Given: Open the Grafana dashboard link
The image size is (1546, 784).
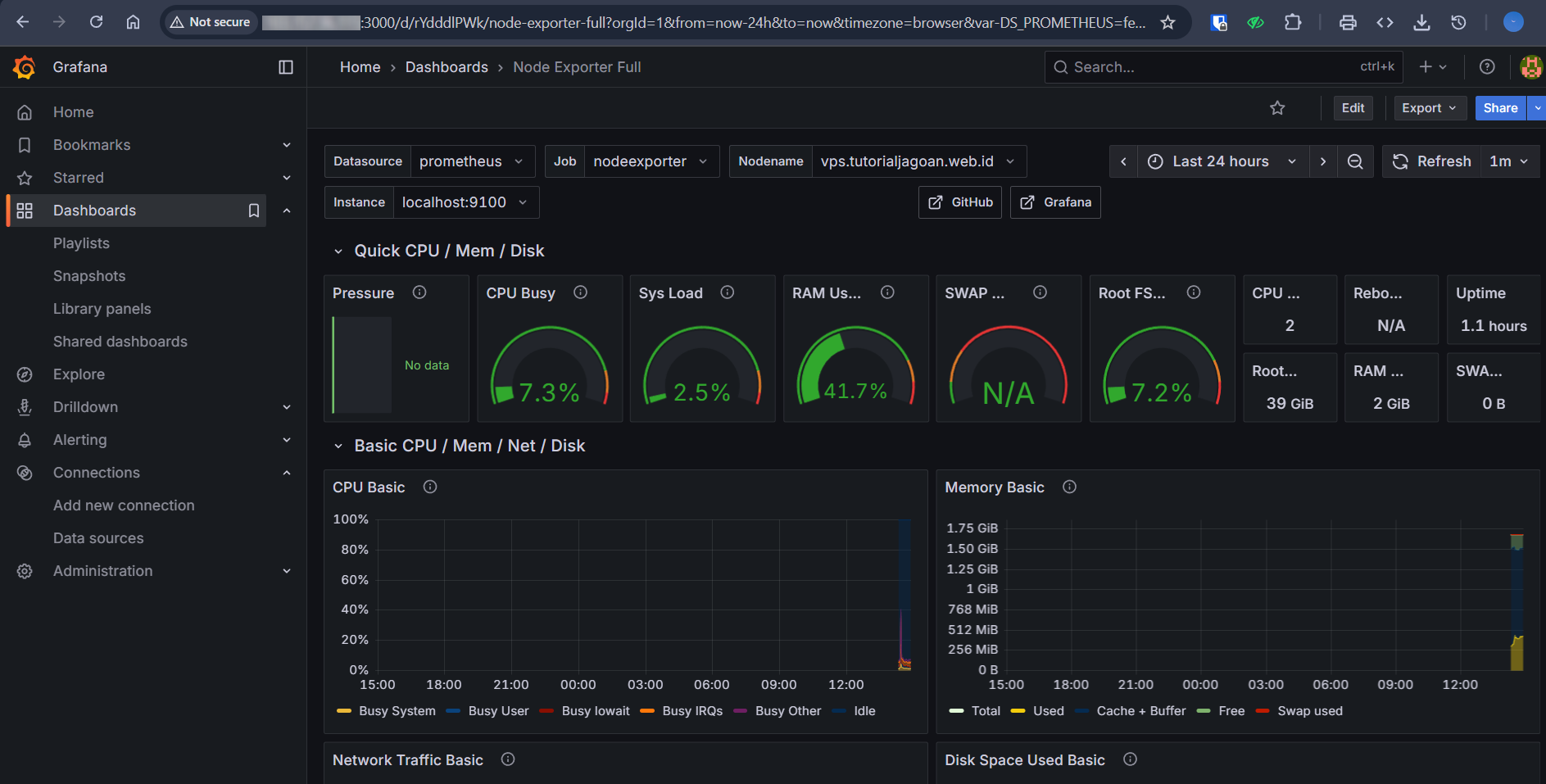Looking at the screenshot, I should click(x=1055, y=202).
